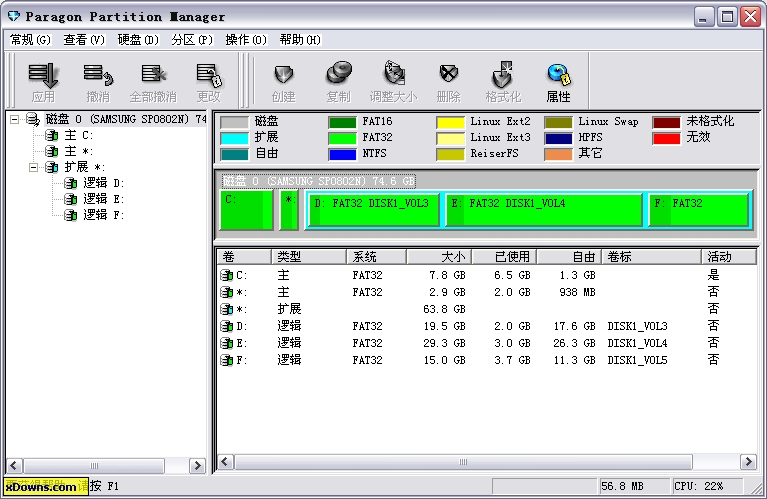Viewport: 767px width, 499px height.
Task: Click the 删除 (Delete) partition icon
Action: coord(449,82)
